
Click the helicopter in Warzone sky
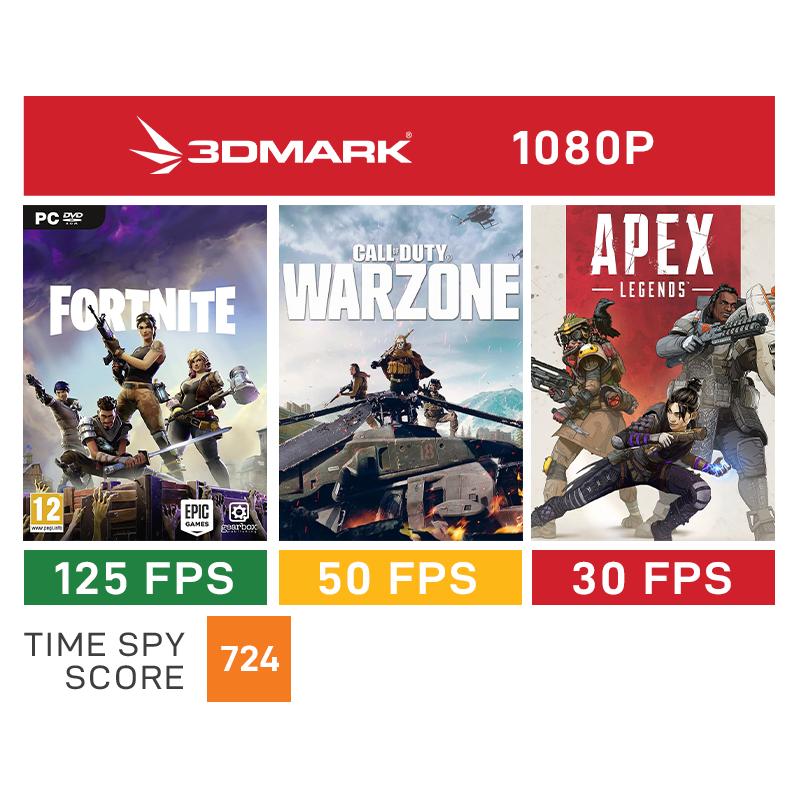click(x=475, y=216)
